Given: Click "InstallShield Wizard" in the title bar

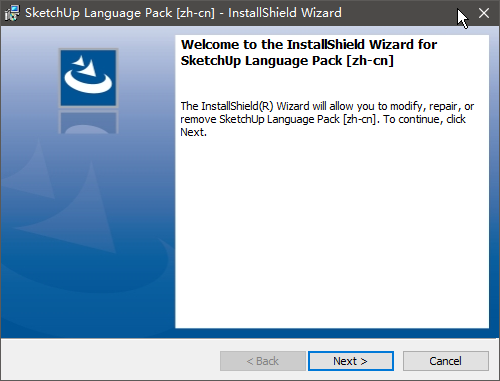Looking at the screenshot, I should (x=285, y=13).
